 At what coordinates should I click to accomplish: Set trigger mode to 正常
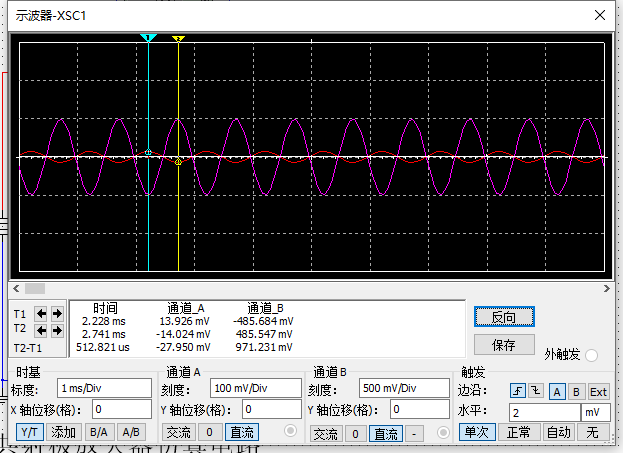519,432
